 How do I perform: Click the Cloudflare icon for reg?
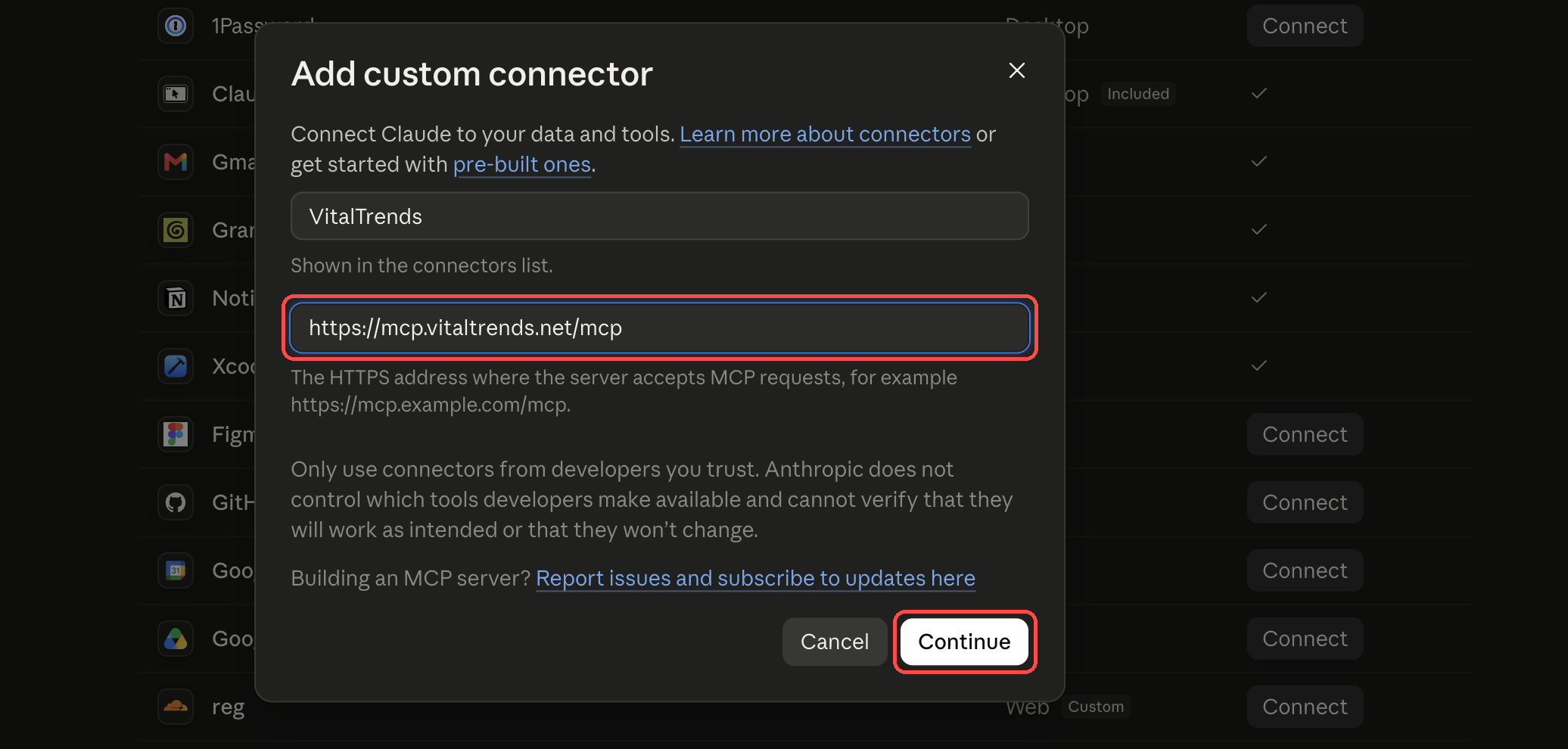click(x=176, y=707)
